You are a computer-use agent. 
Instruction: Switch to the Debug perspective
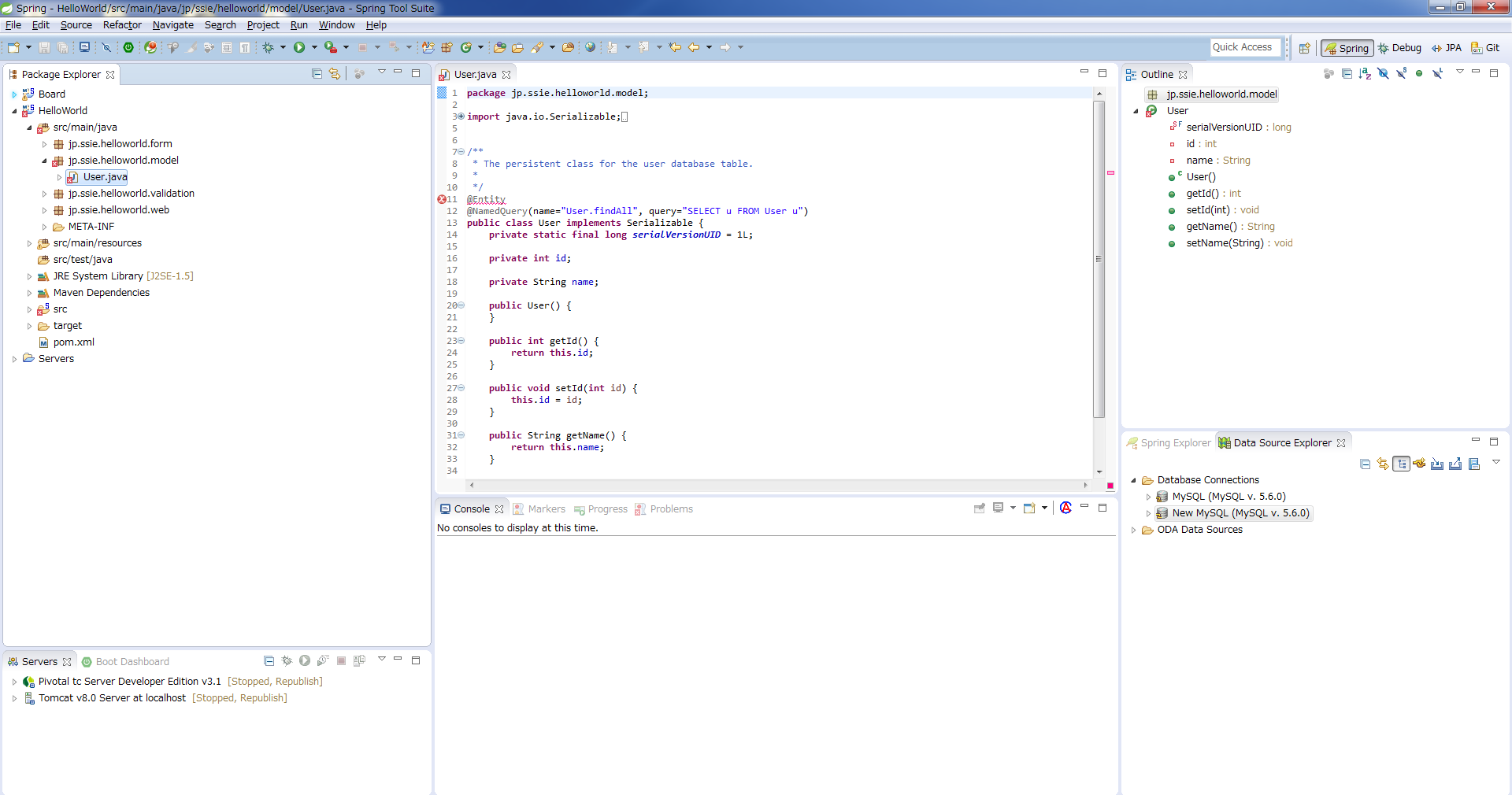(1399, 48)
